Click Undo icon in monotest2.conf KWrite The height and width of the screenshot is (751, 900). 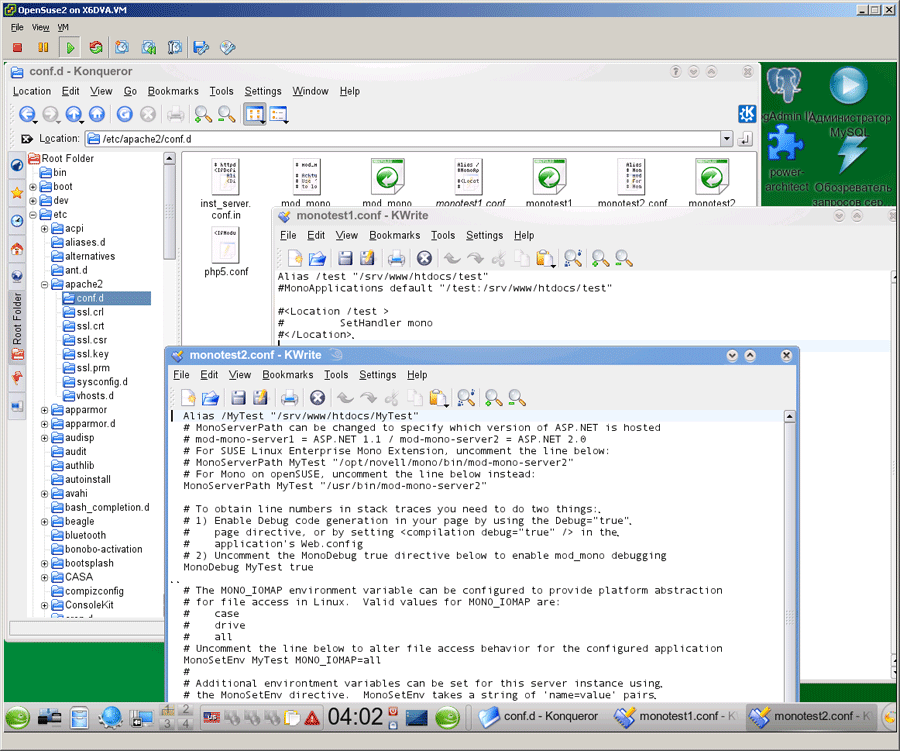point(345,397)
